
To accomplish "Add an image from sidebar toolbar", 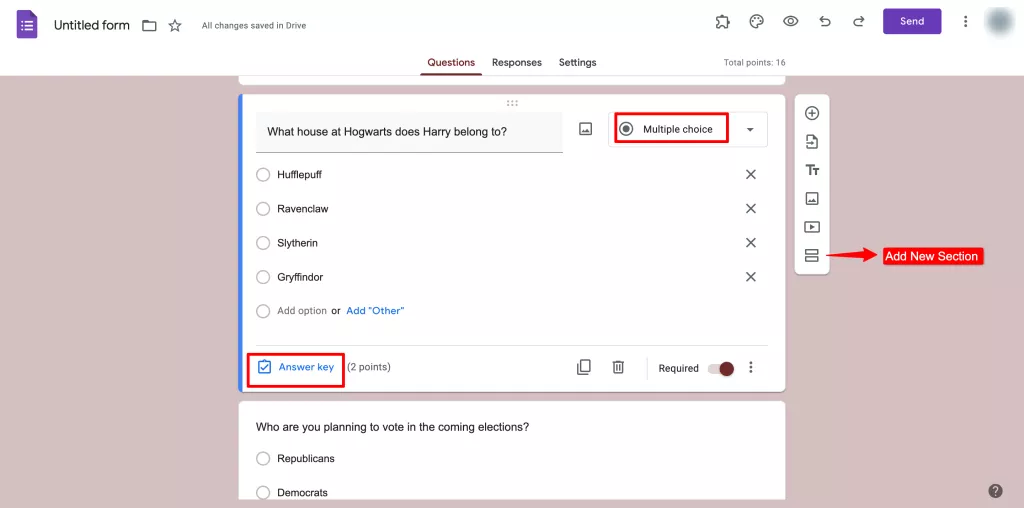I will click(812, 198).
